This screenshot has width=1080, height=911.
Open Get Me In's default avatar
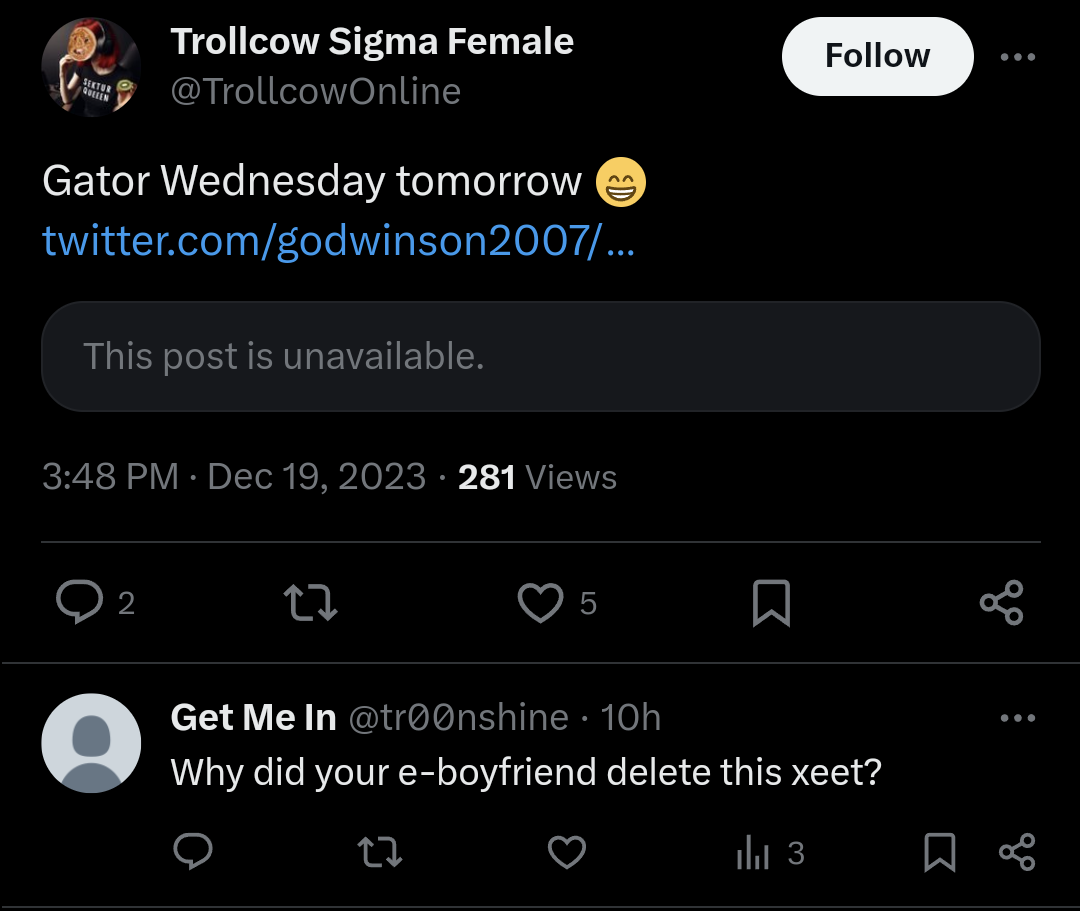91,743
